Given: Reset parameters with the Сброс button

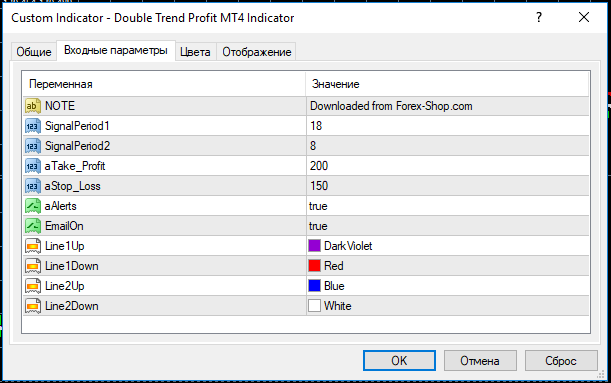Looking at the screenshot, I should click(561, 361).
